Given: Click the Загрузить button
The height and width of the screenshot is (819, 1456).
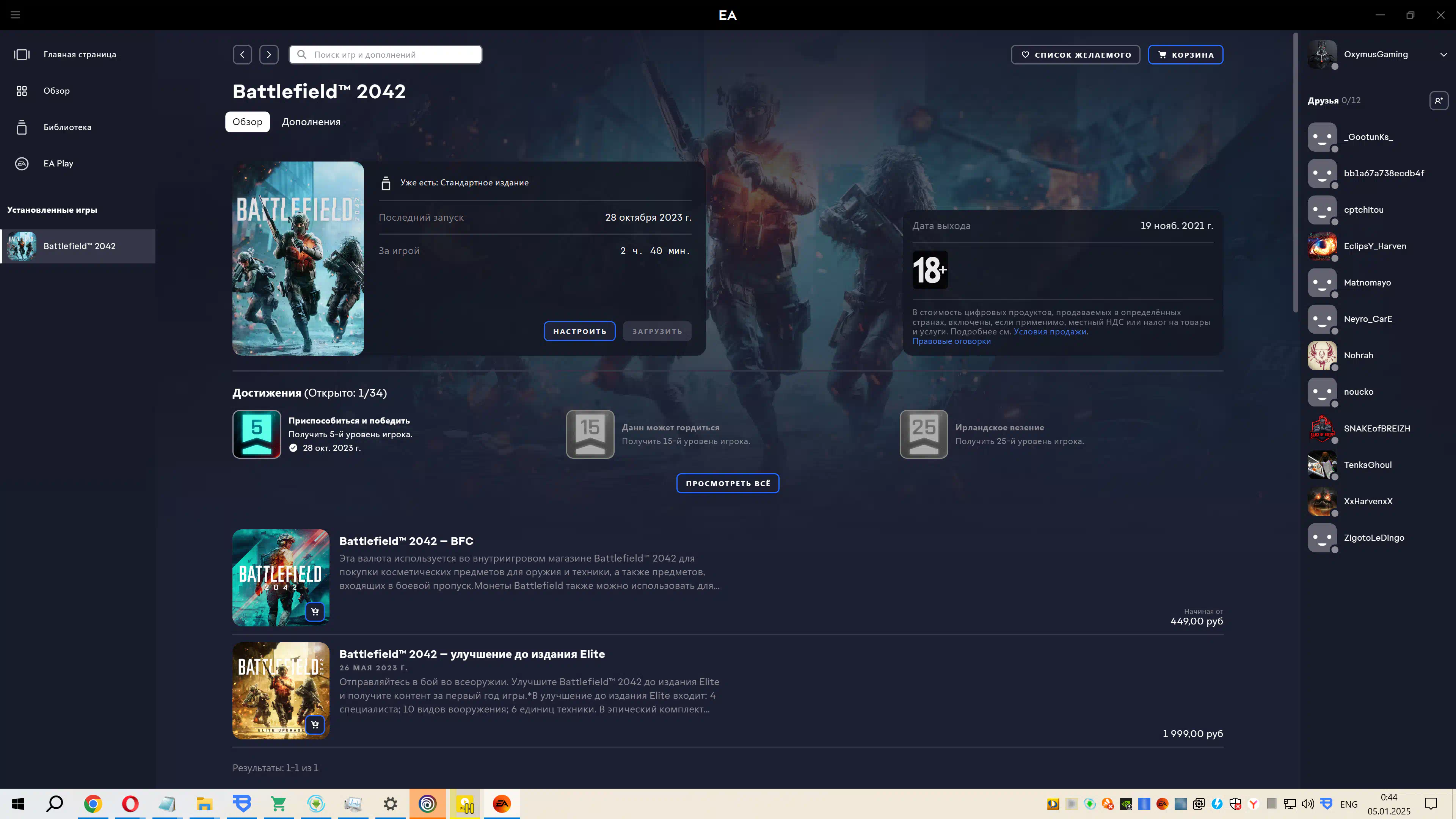Looking at the screenshot, I should [x=657, y=331].
